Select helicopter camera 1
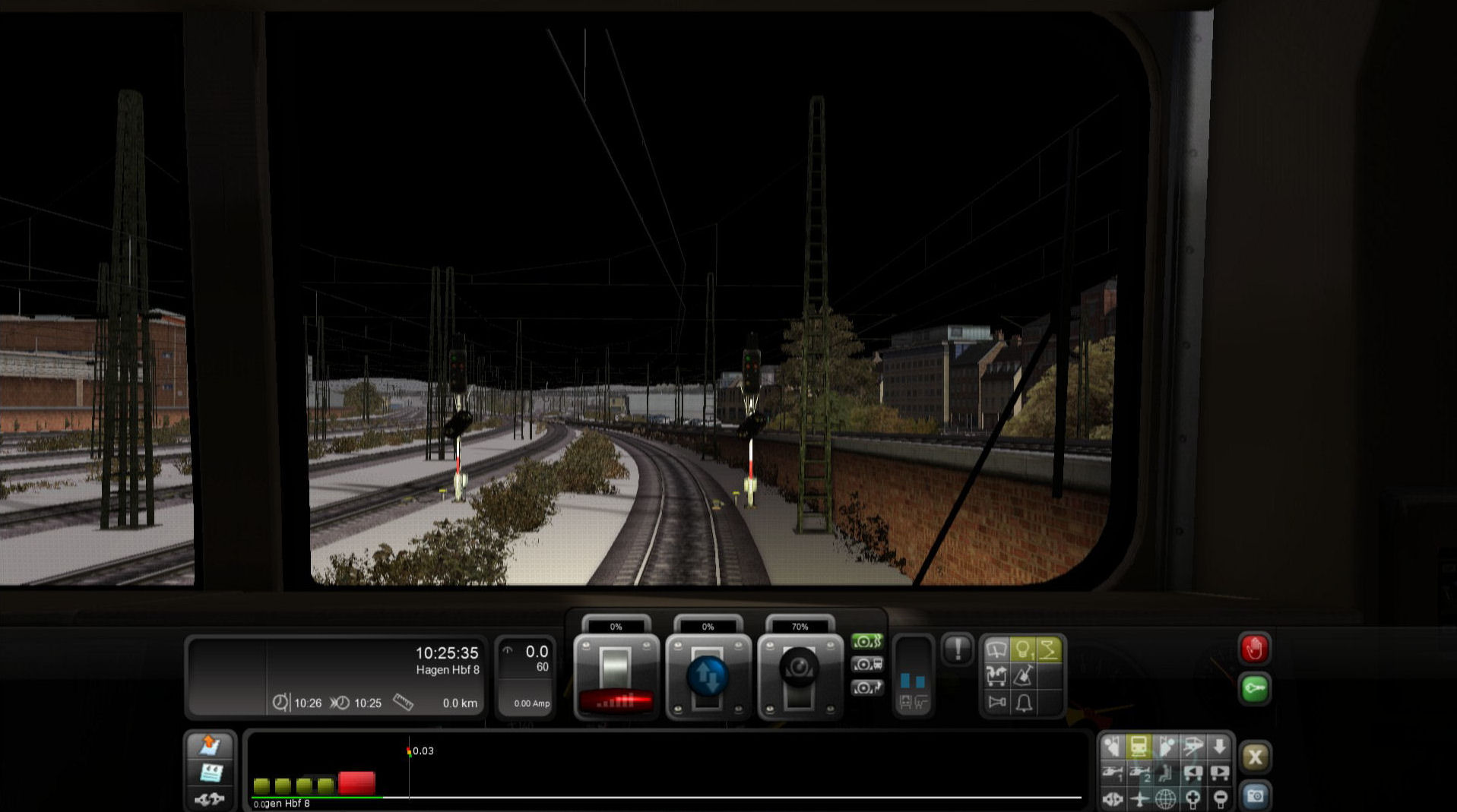1457x812 pixels. (x=1112, y=773)
